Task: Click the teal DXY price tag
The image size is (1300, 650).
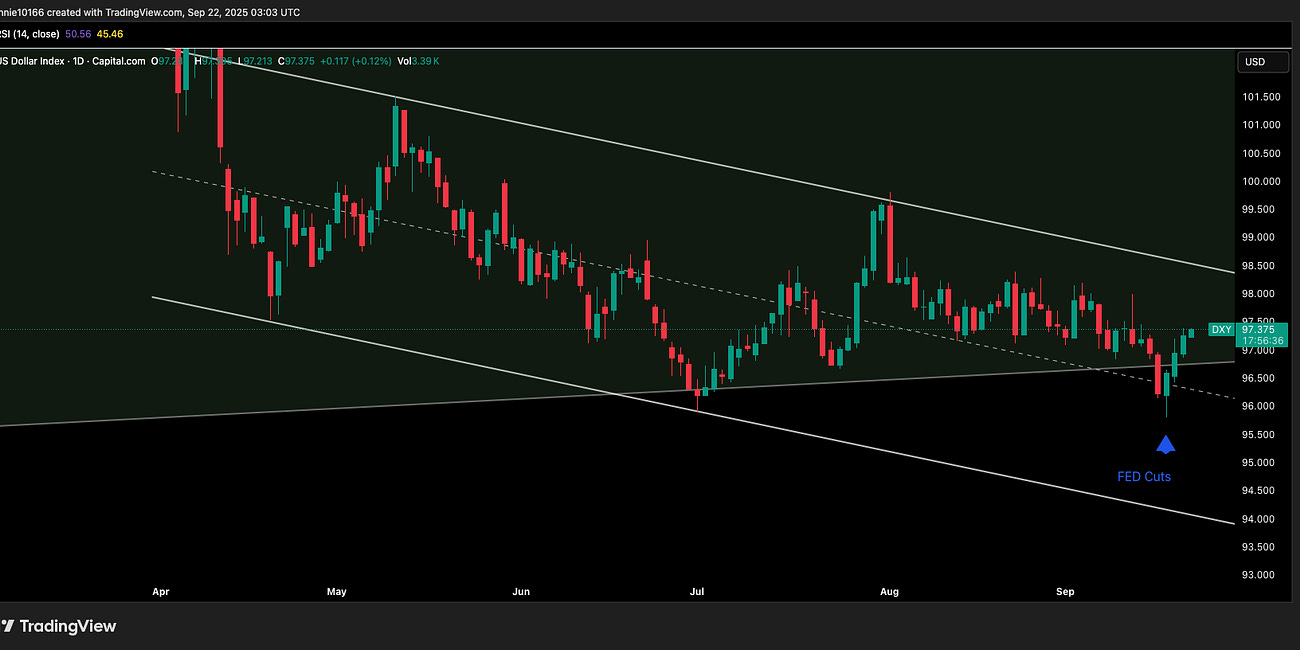Action: 1221,330
